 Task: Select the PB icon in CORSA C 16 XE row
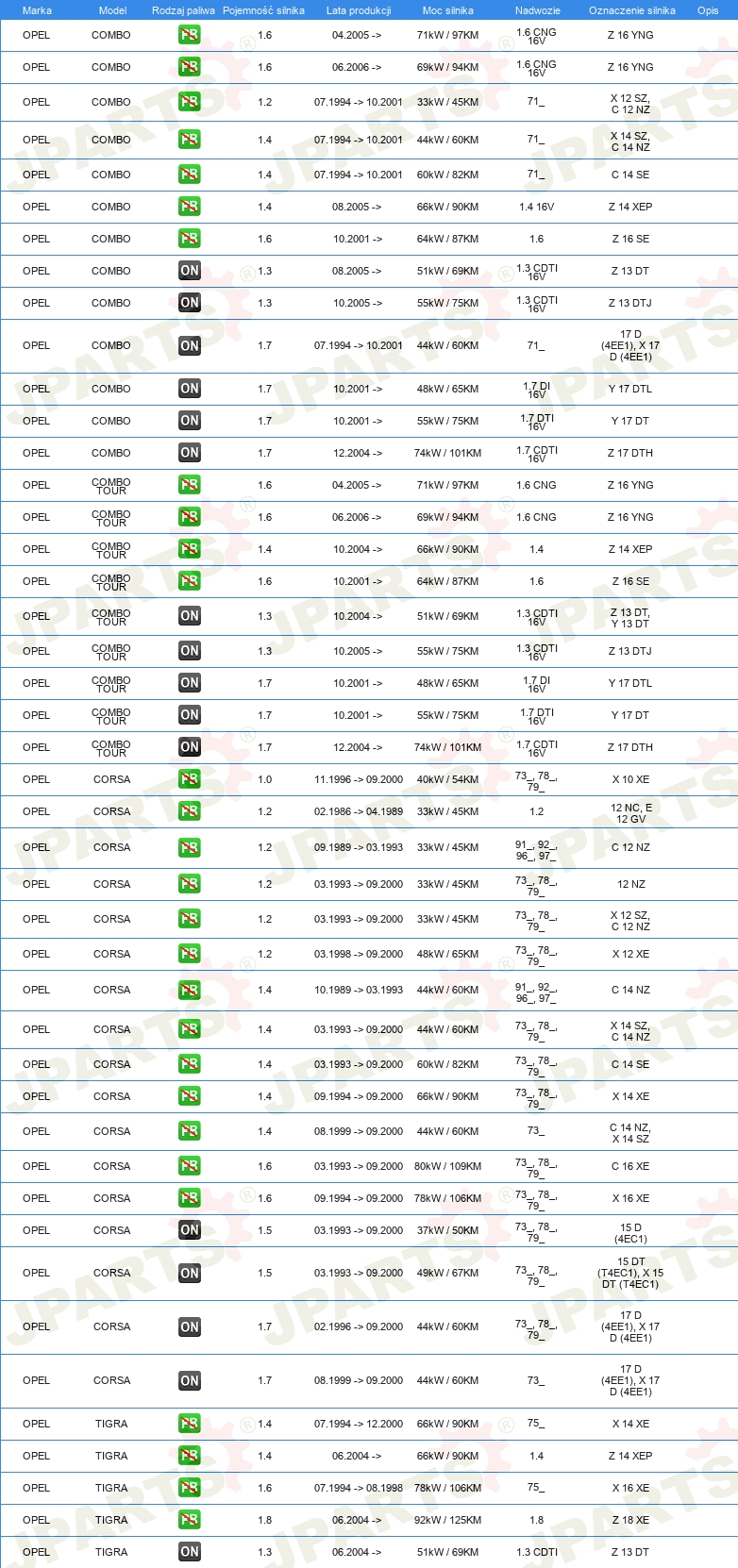pos(190,1166)
